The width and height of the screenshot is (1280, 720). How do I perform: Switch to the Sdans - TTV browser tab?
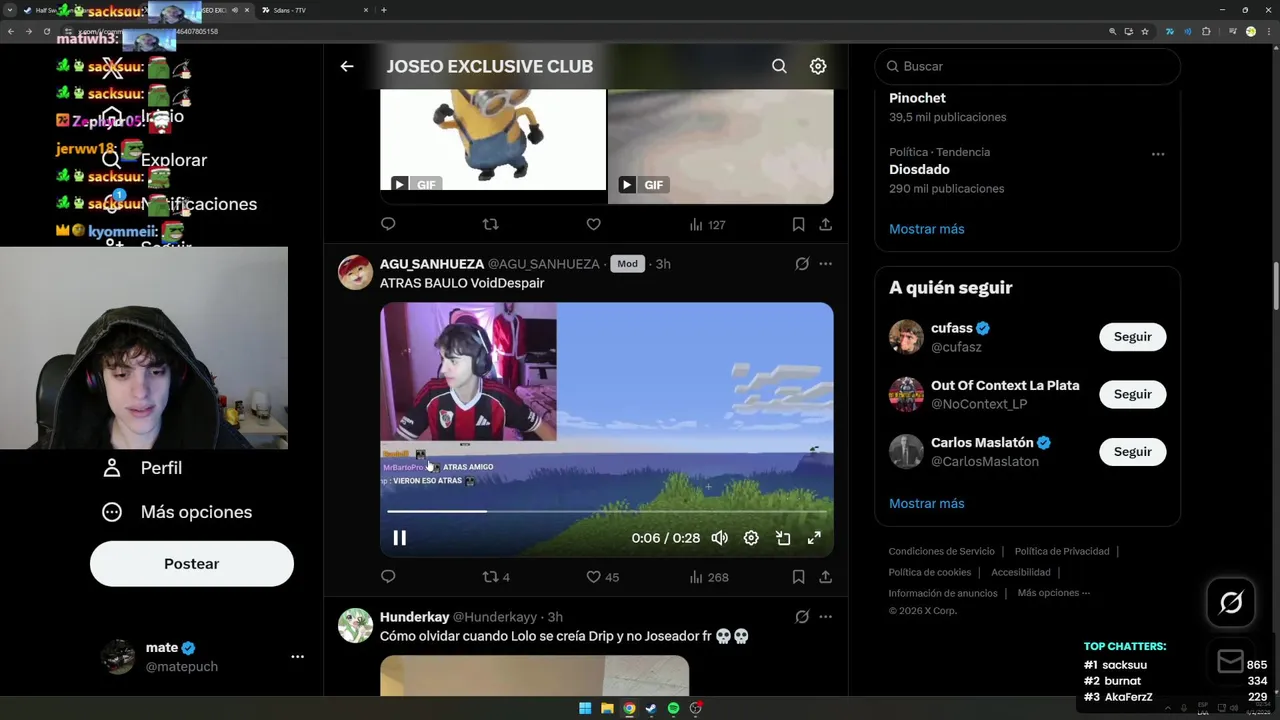pyautogui.click(x=312, y=10)
